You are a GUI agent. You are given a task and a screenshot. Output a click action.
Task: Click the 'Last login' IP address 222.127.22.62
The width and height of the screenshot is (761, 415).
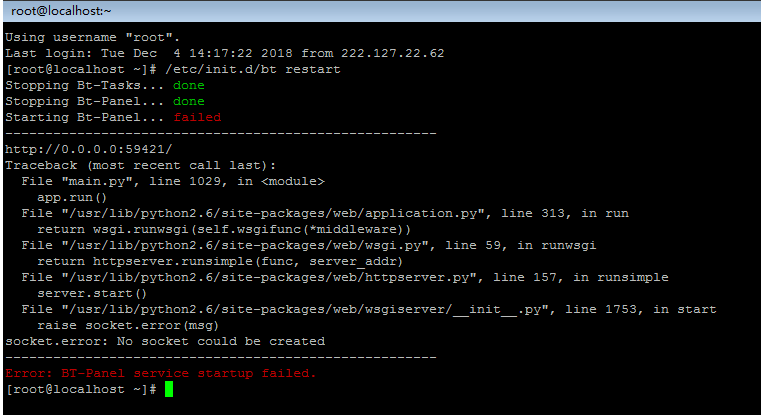click(x=393, y=53)
